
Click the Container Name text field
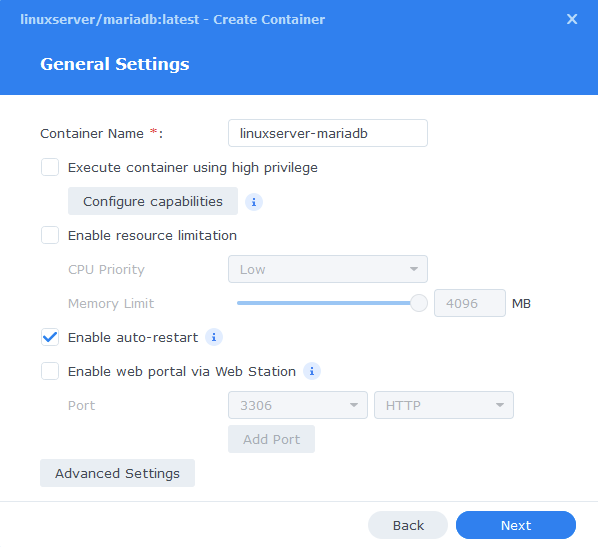328,133
